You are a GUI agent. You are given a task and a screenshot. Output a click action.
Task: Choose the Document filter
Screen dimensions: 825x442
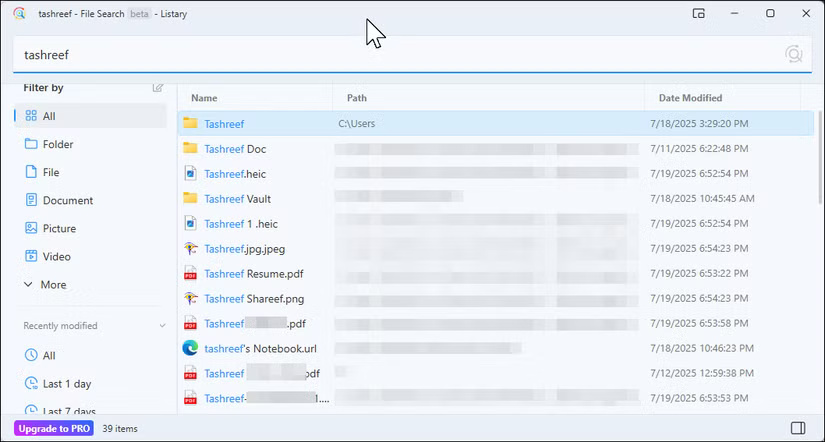point(67,200)
